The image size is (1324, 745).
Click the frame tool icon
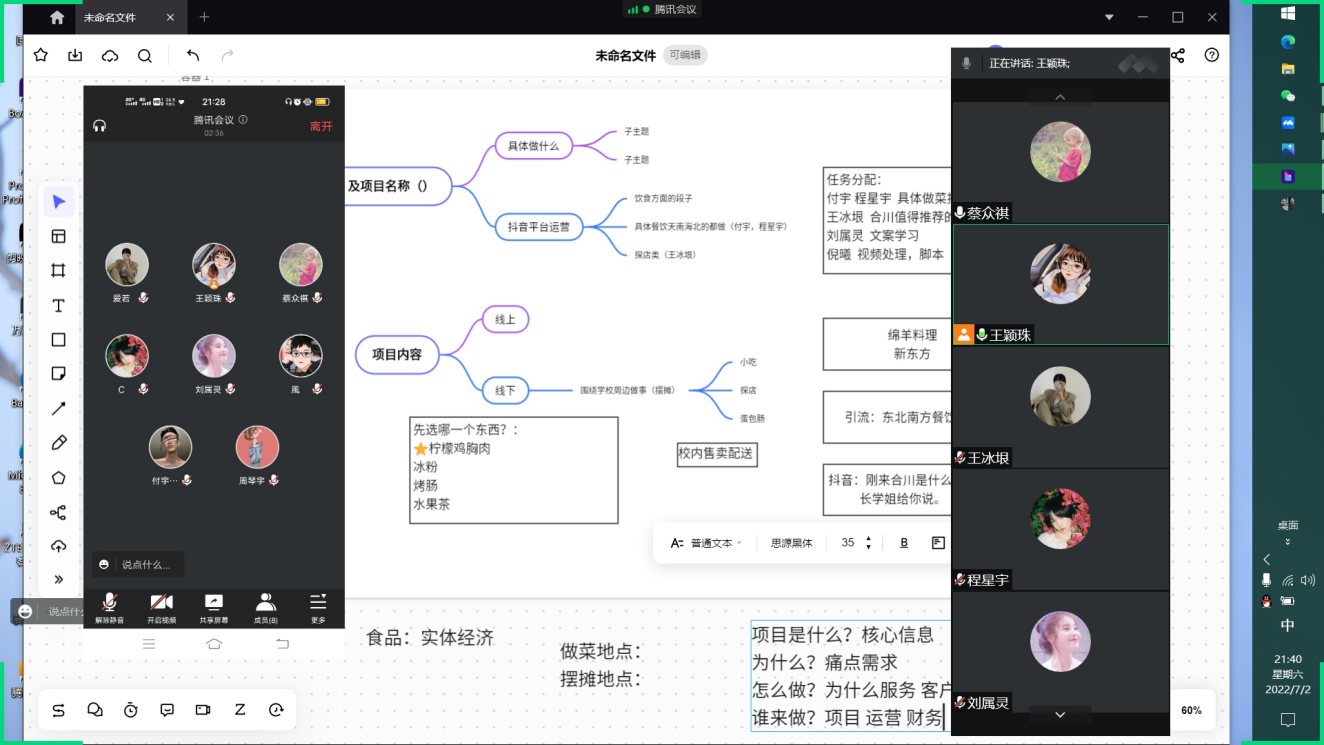59,271
